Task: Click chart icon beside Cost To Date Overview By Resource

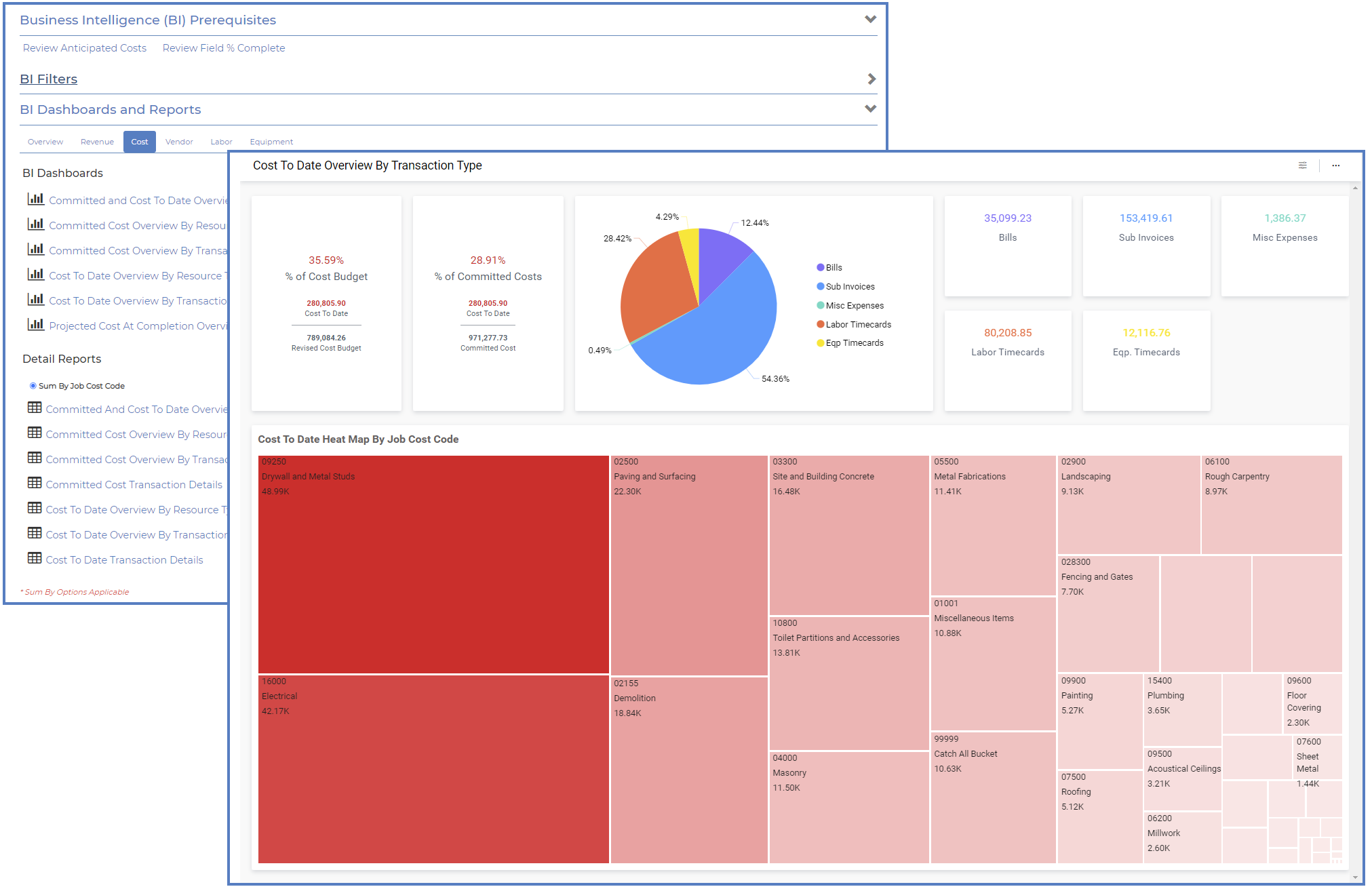Action: coord(36,275)
